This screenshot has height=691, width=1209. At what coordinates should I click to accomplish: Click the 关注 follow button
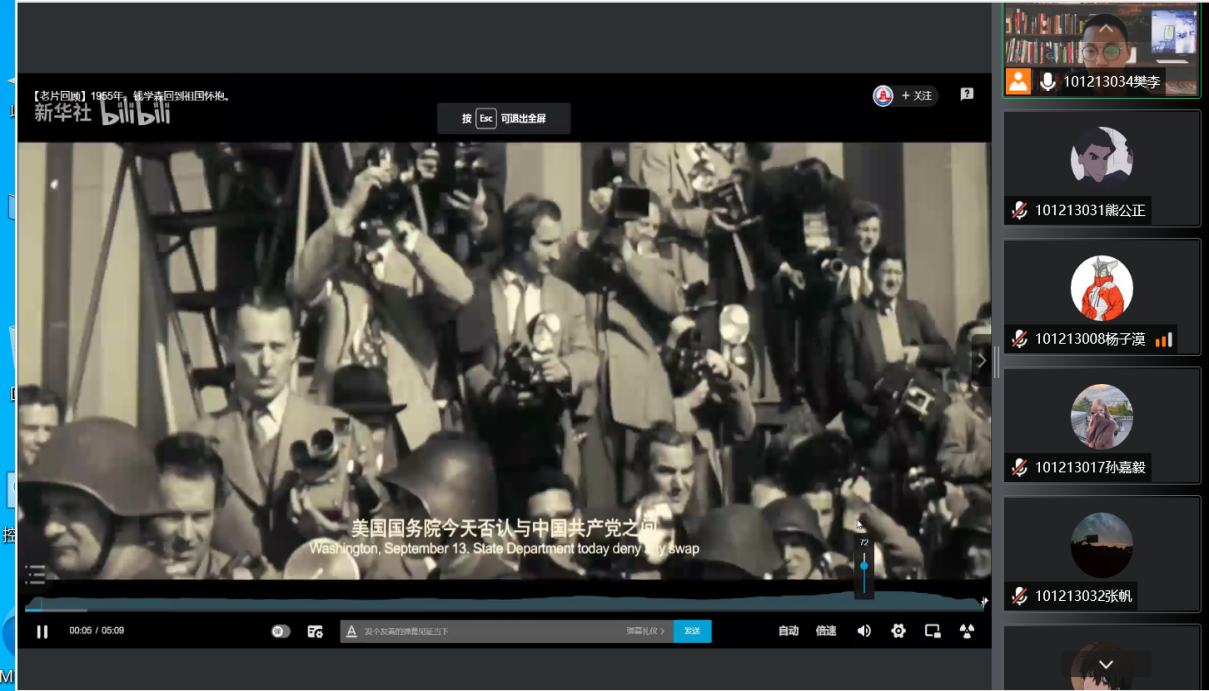point(916,96)
